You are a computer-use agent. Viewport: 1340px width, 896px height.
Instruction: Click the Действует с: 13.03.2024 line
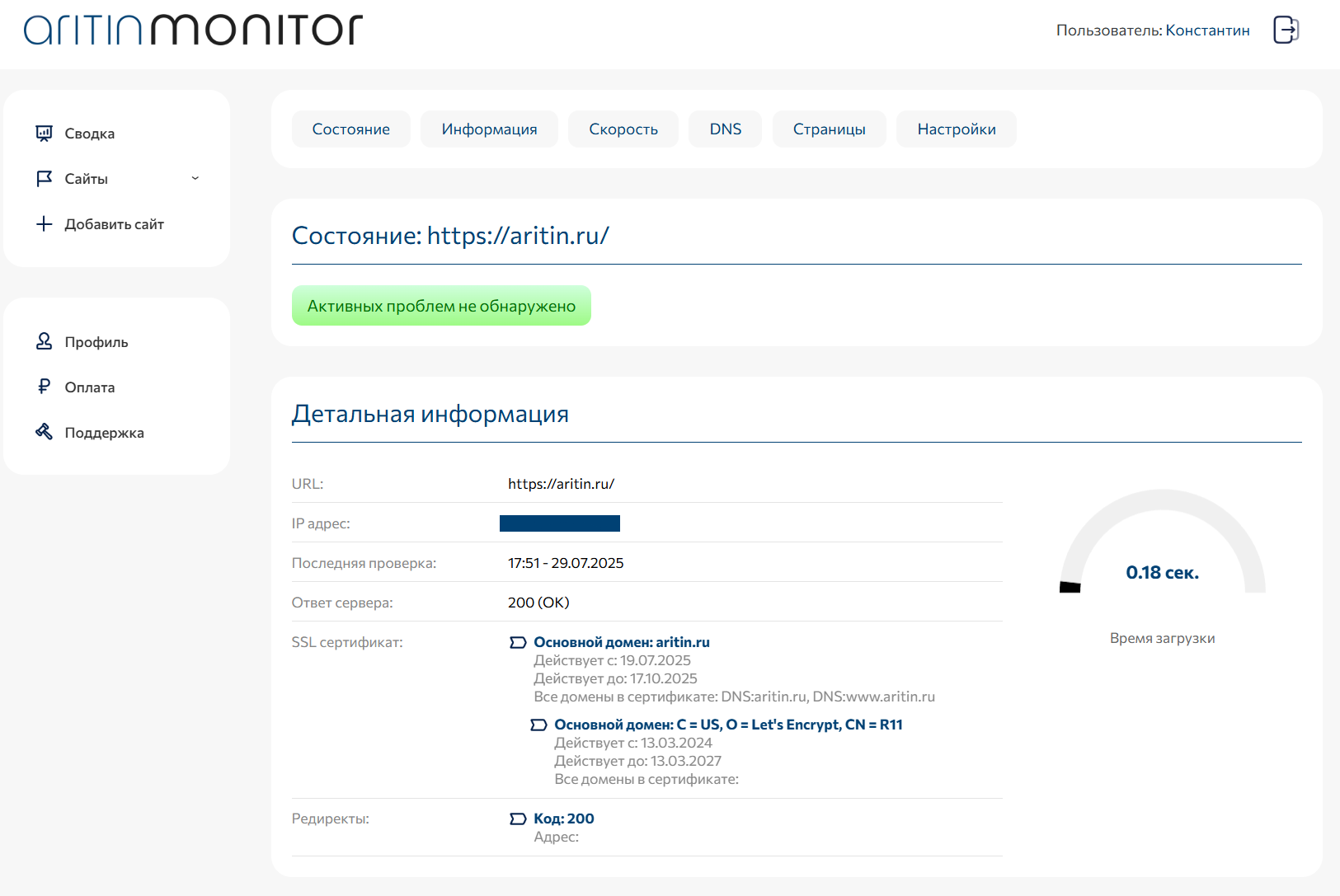tap(633, 743)
